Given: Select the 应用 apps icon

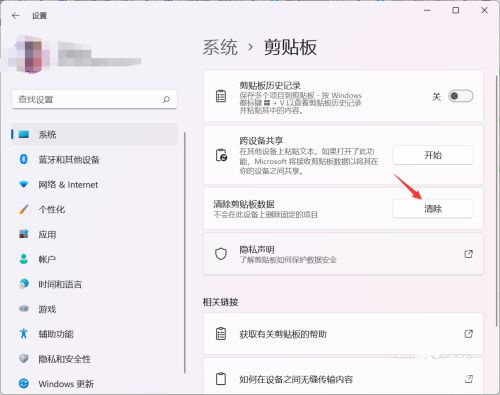Looking at the screenshot, I should coord(24,234).
